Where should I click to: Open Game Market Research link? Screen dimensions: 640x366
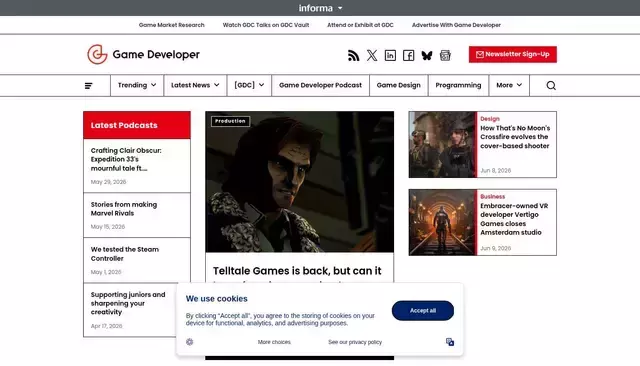click(x=171, y=25)
